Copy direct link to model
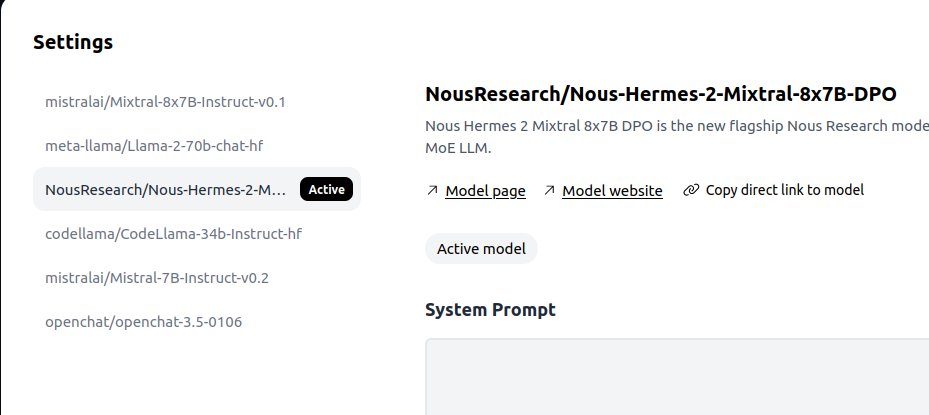This screenshot has width=929, height=415. click(774, 190)
